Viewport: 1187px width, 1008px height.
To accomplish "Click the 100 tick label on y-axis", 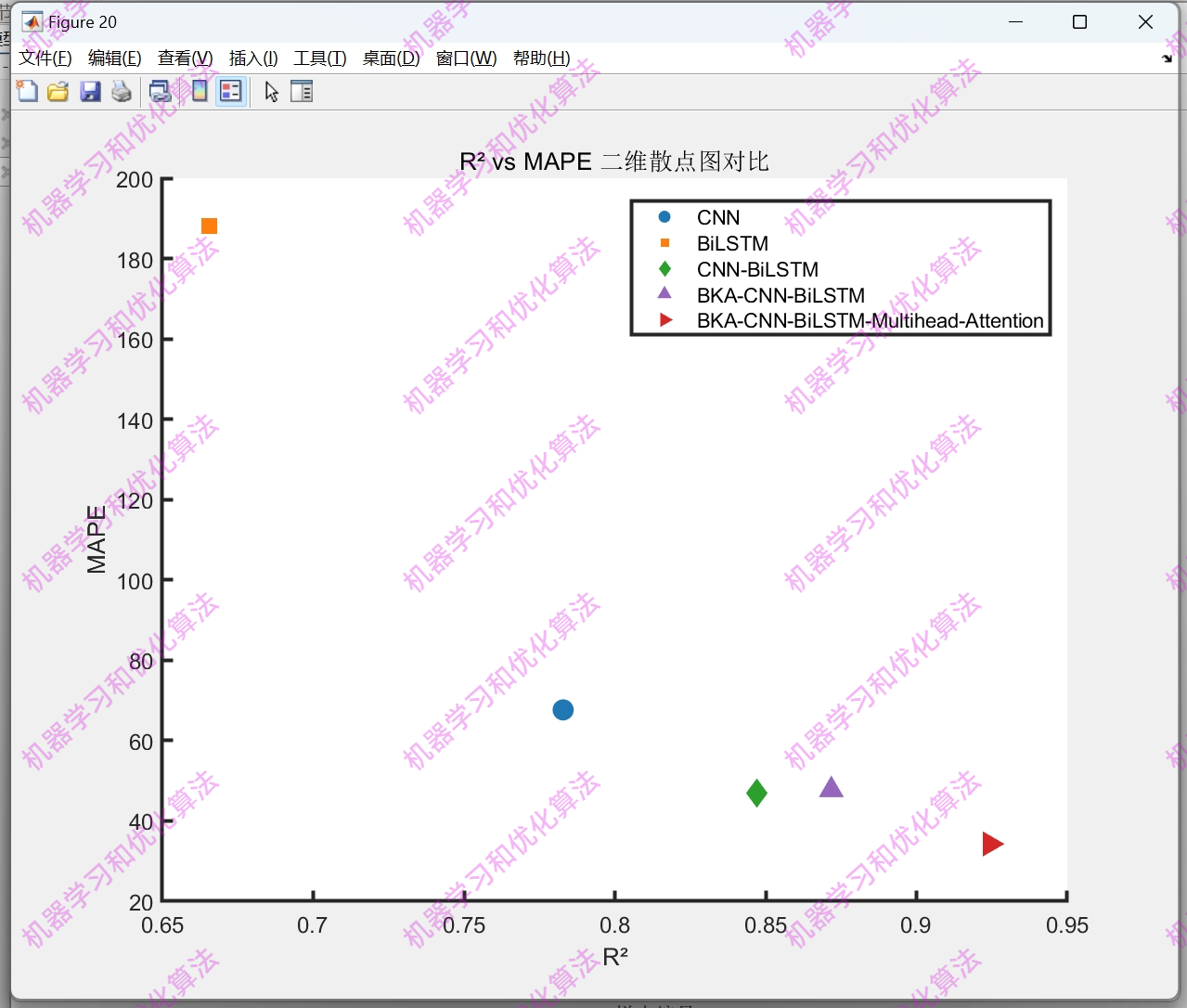I will [135, 582].
